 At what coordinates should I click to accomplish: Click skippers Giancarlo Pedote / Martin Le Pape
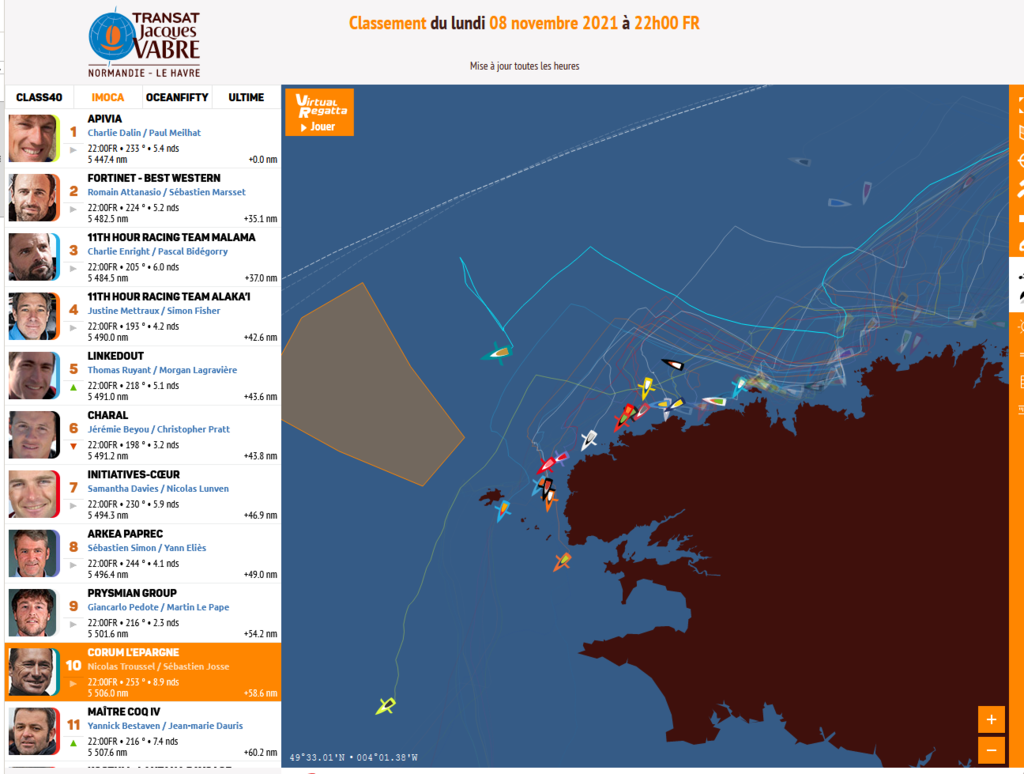click(159, 607)
